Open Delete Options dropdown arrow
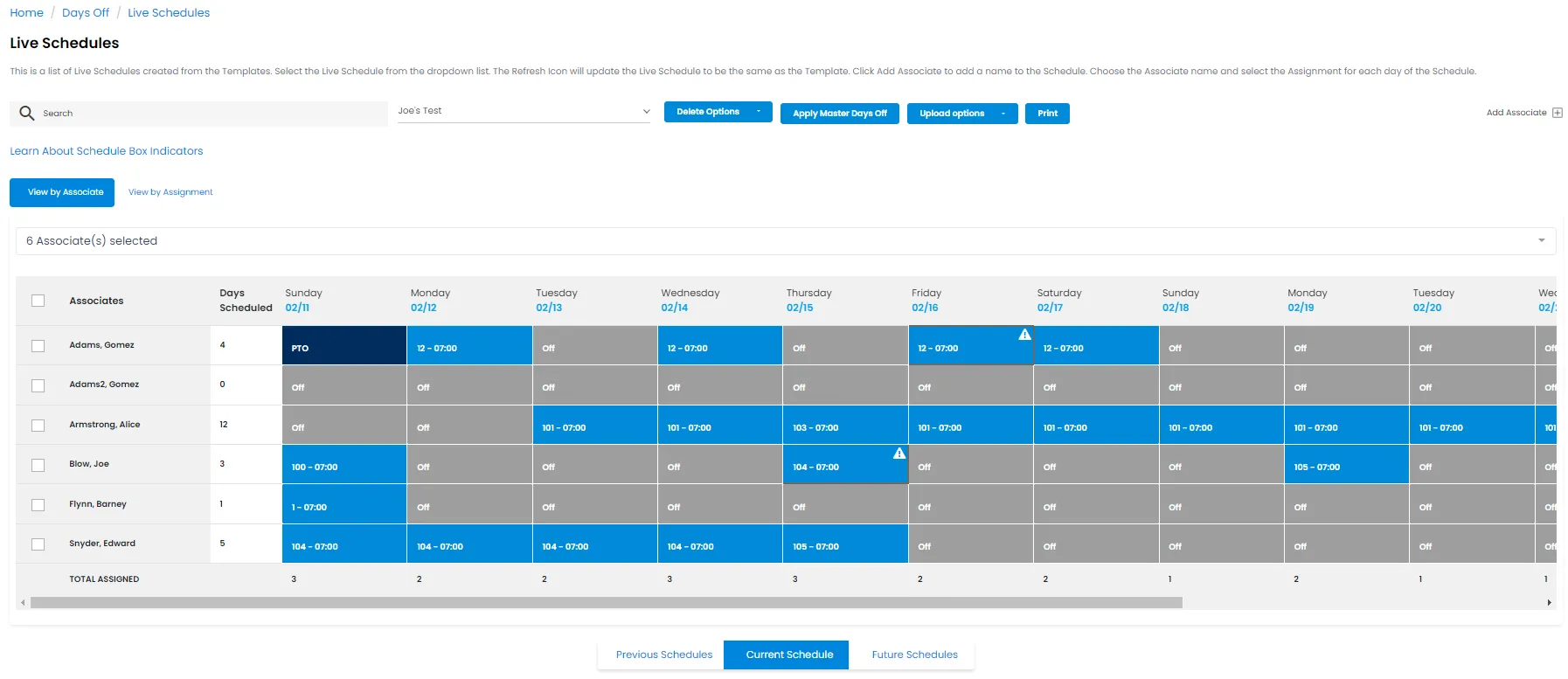The image size is (1568, 679). pos(759,112)
